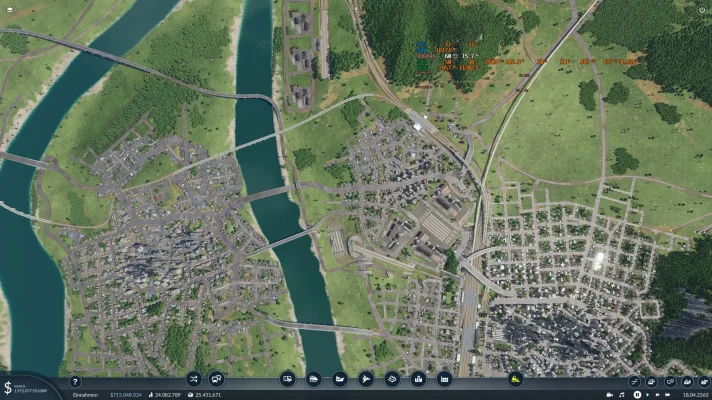Open the water construction ship icon
Image resolution: width=712 pixels, height=400 pixels.
[x=340, y=379]
